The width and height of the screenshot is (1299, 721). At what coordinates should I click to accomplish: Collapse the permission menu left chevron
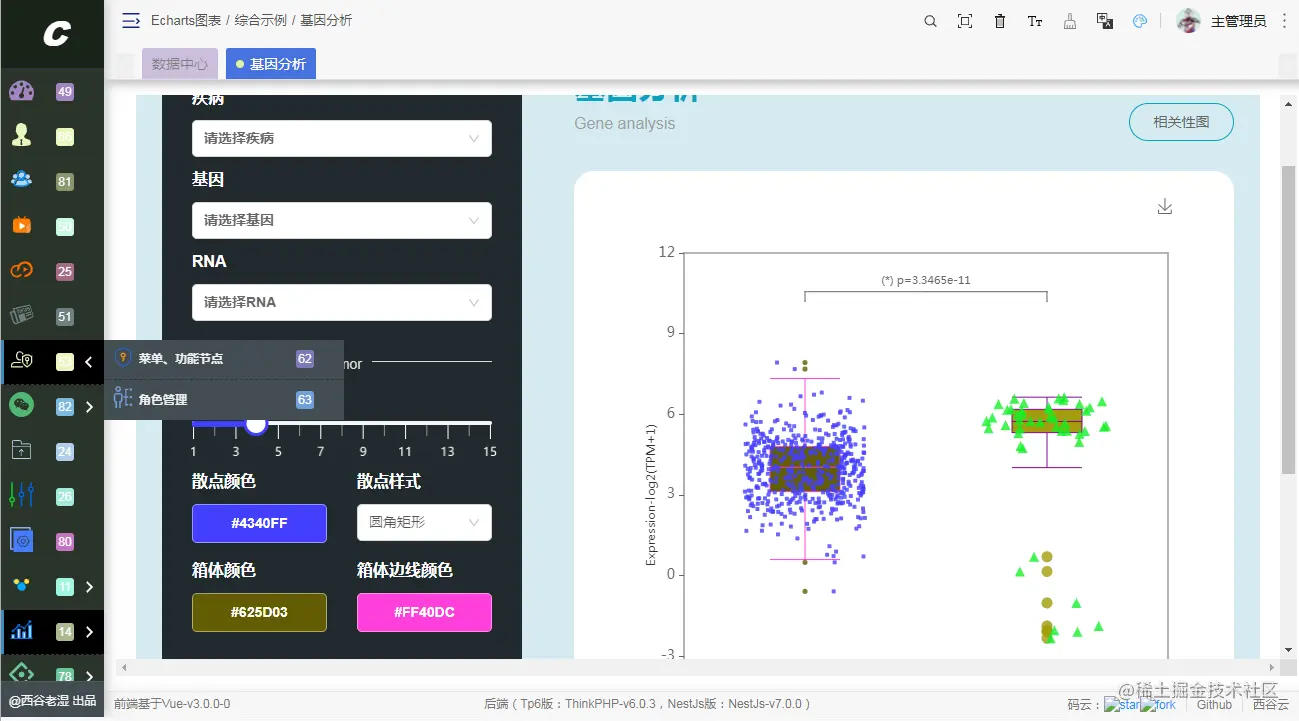coord(89,362)
